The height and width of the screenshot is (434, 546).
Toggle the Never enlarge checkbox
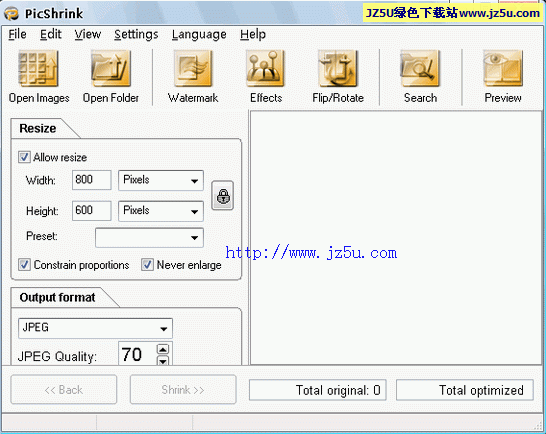(147, 265)
